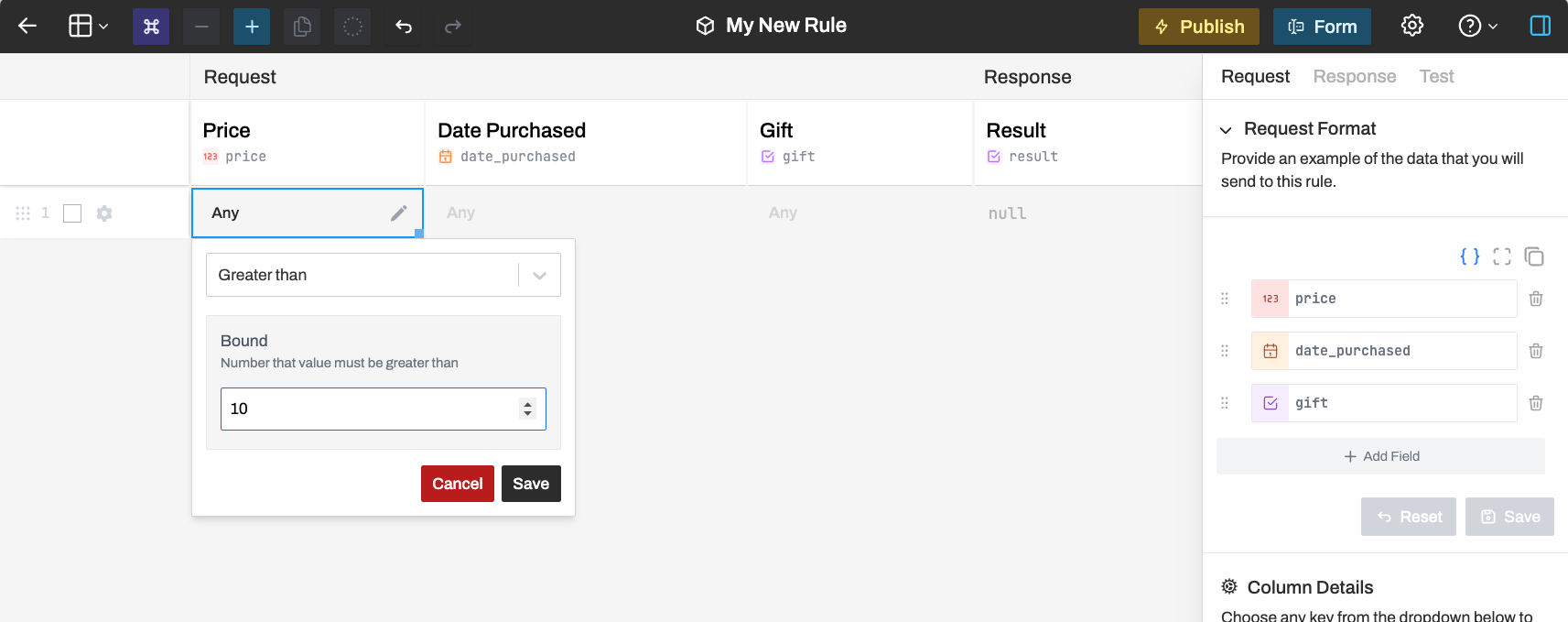Image resolution: width=1568 pixels, height=622 pixels.
Task: Click the Price column header
Action: (307, 142)
